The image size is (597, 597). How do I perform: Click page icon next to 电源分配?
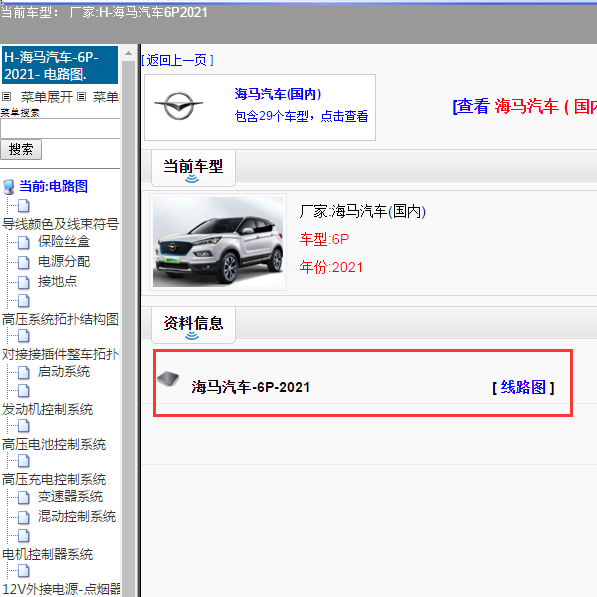(24, 262)
